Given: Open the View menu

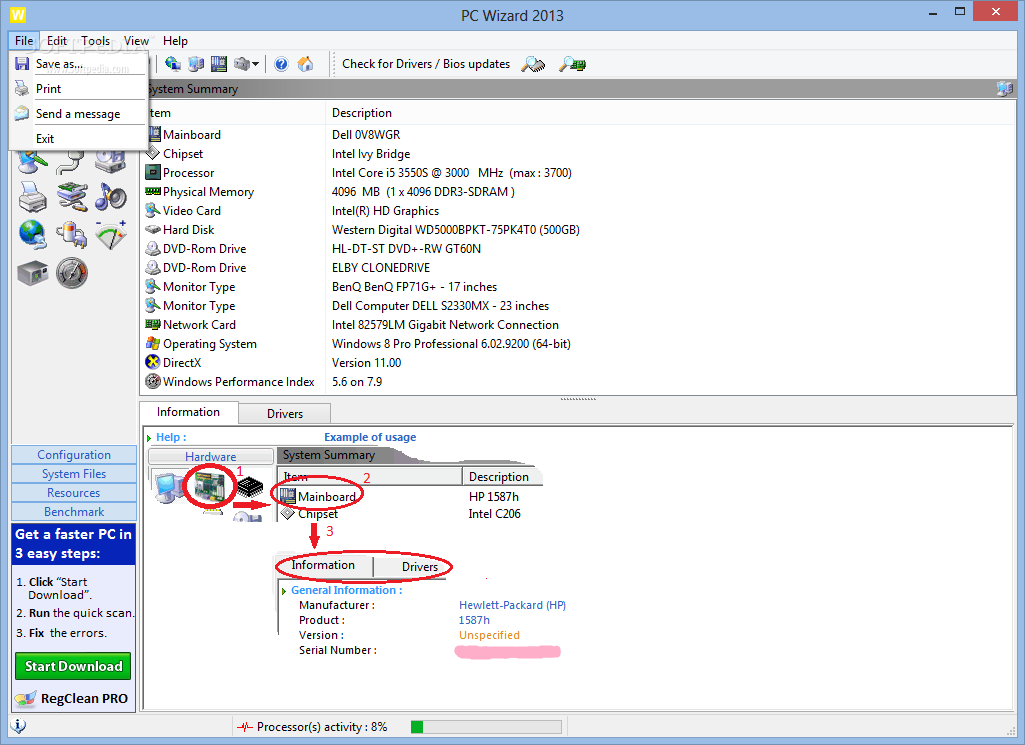Looking at the screenshot, I should click(137, 41).
